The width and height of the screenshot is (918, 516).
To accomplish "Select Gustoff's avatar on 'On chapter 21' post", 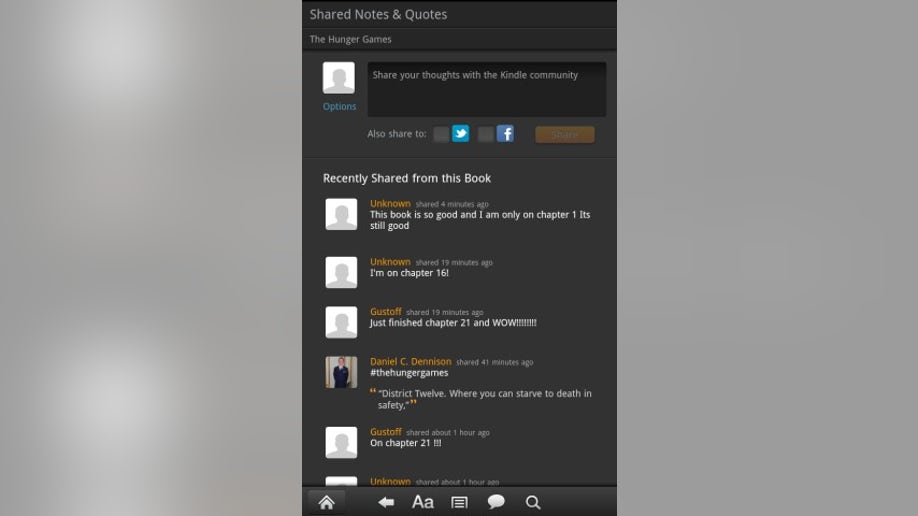I will (x=341, y=442).
